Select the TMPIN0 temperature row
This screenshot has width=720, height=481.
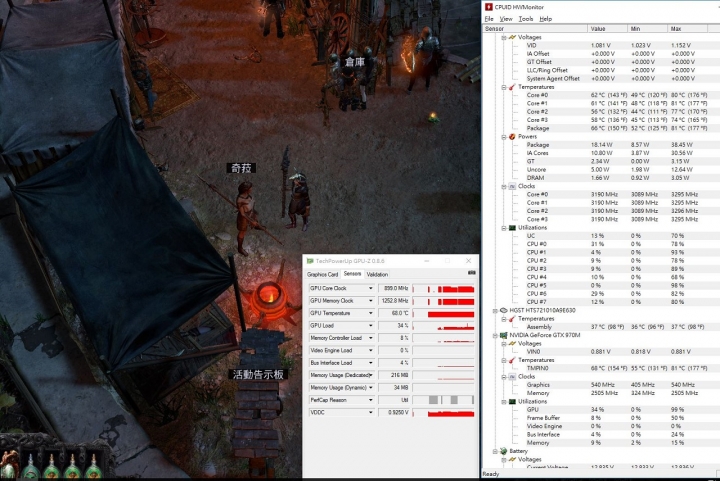(x=602, y=369)
